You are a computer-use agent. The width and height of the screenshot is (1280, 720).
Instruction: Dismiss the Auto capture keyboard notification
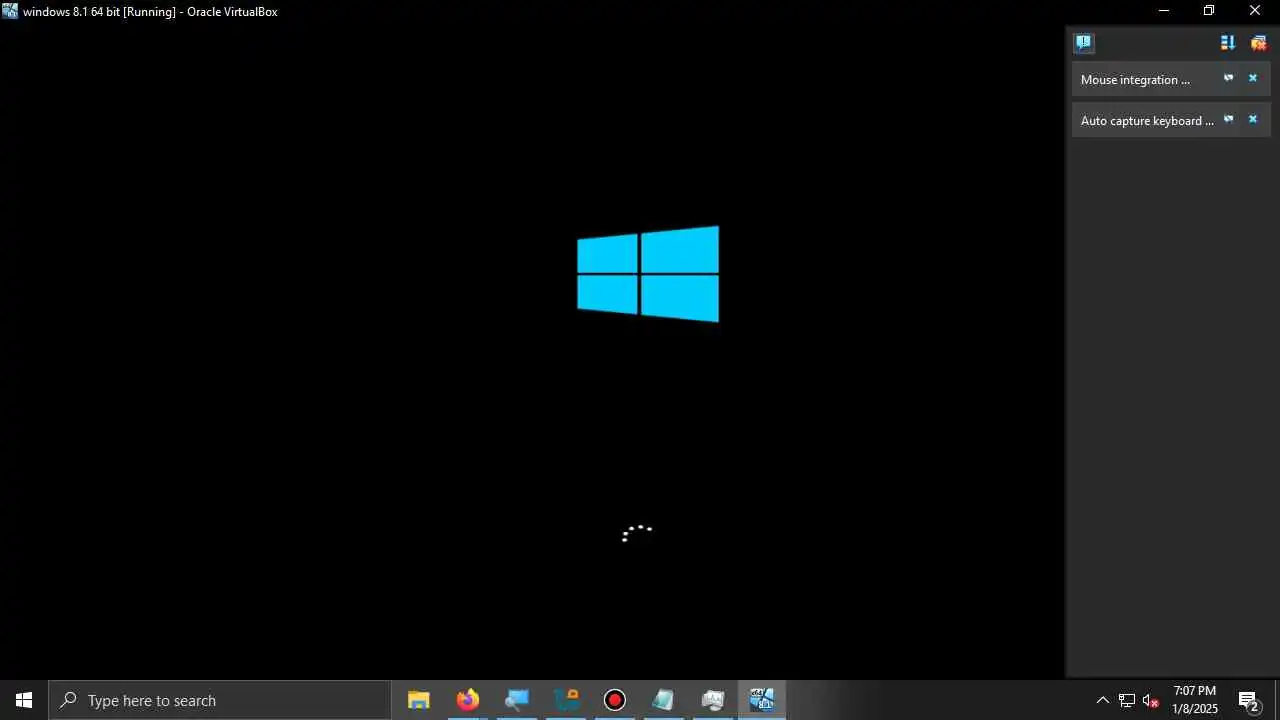(1252, 119)
